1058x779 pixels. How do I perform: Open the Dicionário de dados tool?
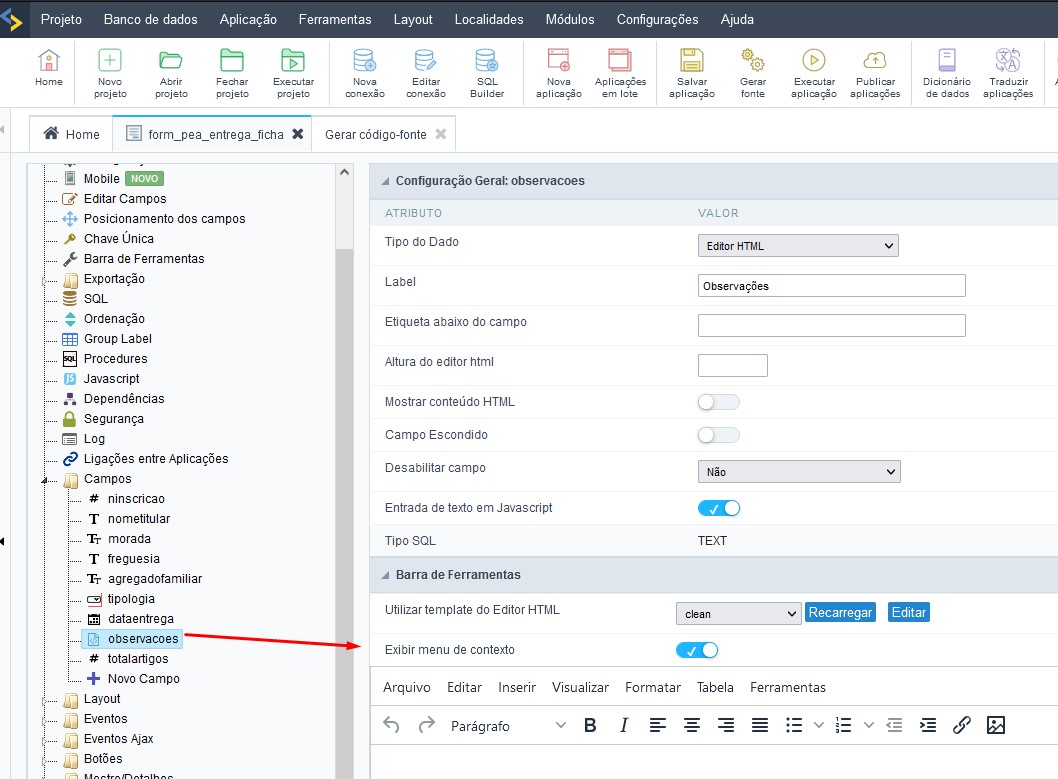tap(947, 74)
